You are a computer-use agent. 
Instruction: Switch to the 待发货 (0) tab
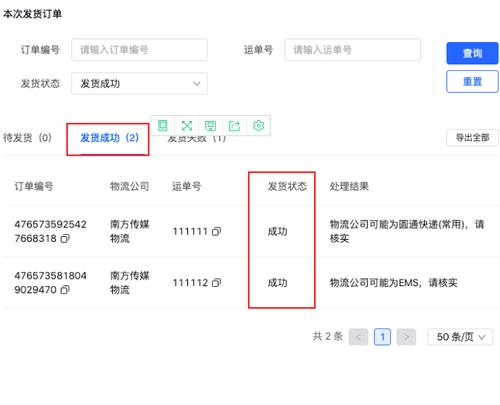(27, 137)
